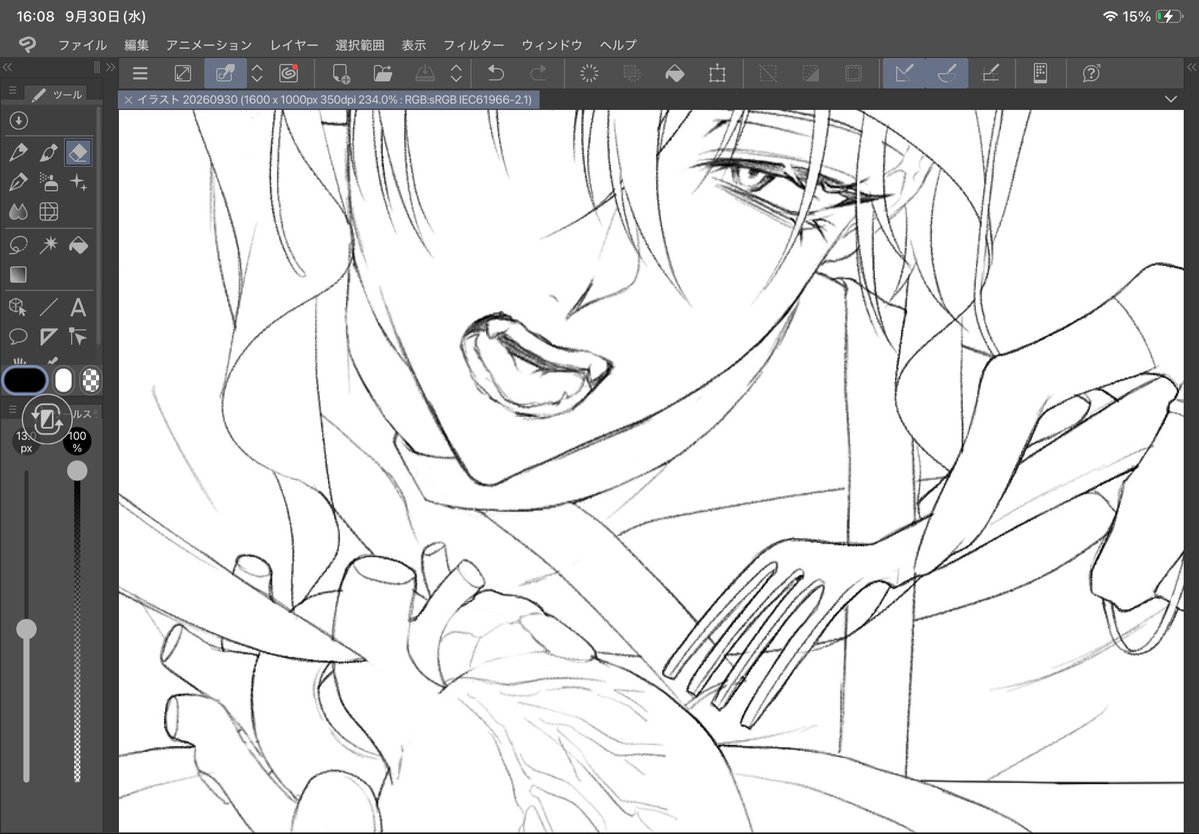Image resolution: width=1199 pixels, height=834 pixels.
Task: Swap main and sub colors with circular icon
Action: [47, 418]
